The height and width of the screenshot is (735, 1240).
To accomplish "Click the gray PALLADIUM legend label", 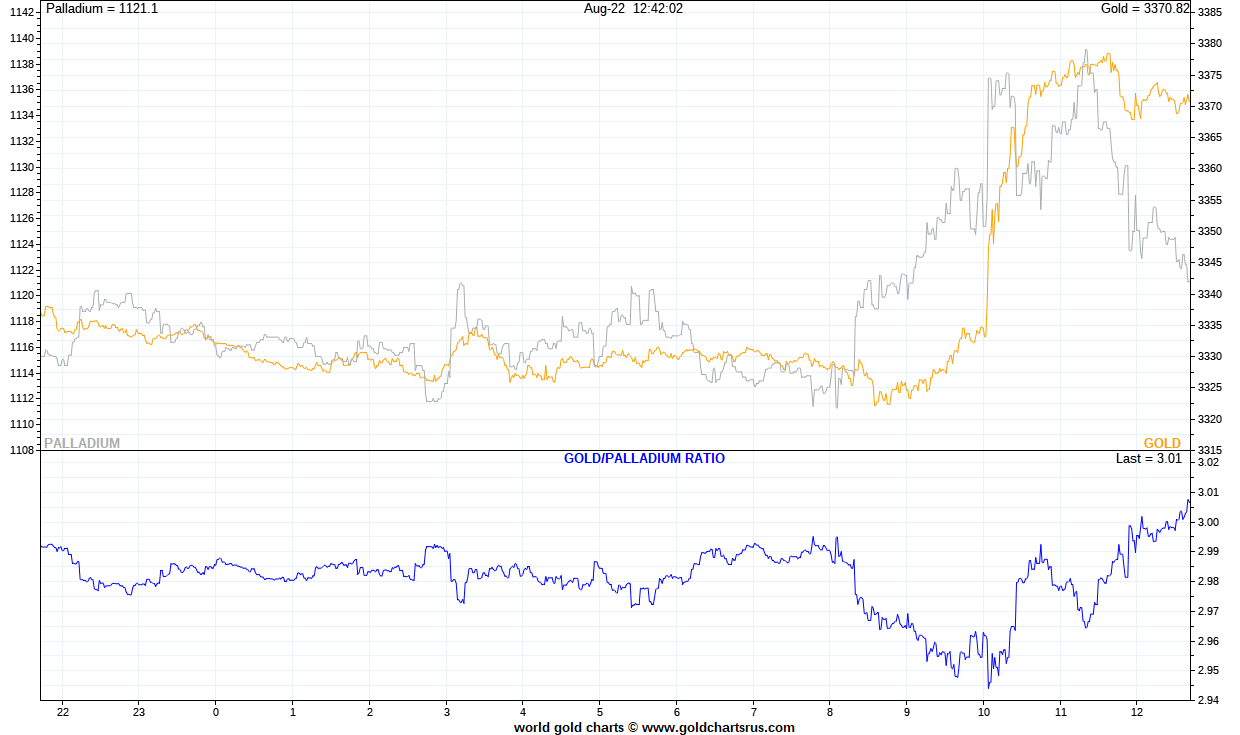I will 82,443.
